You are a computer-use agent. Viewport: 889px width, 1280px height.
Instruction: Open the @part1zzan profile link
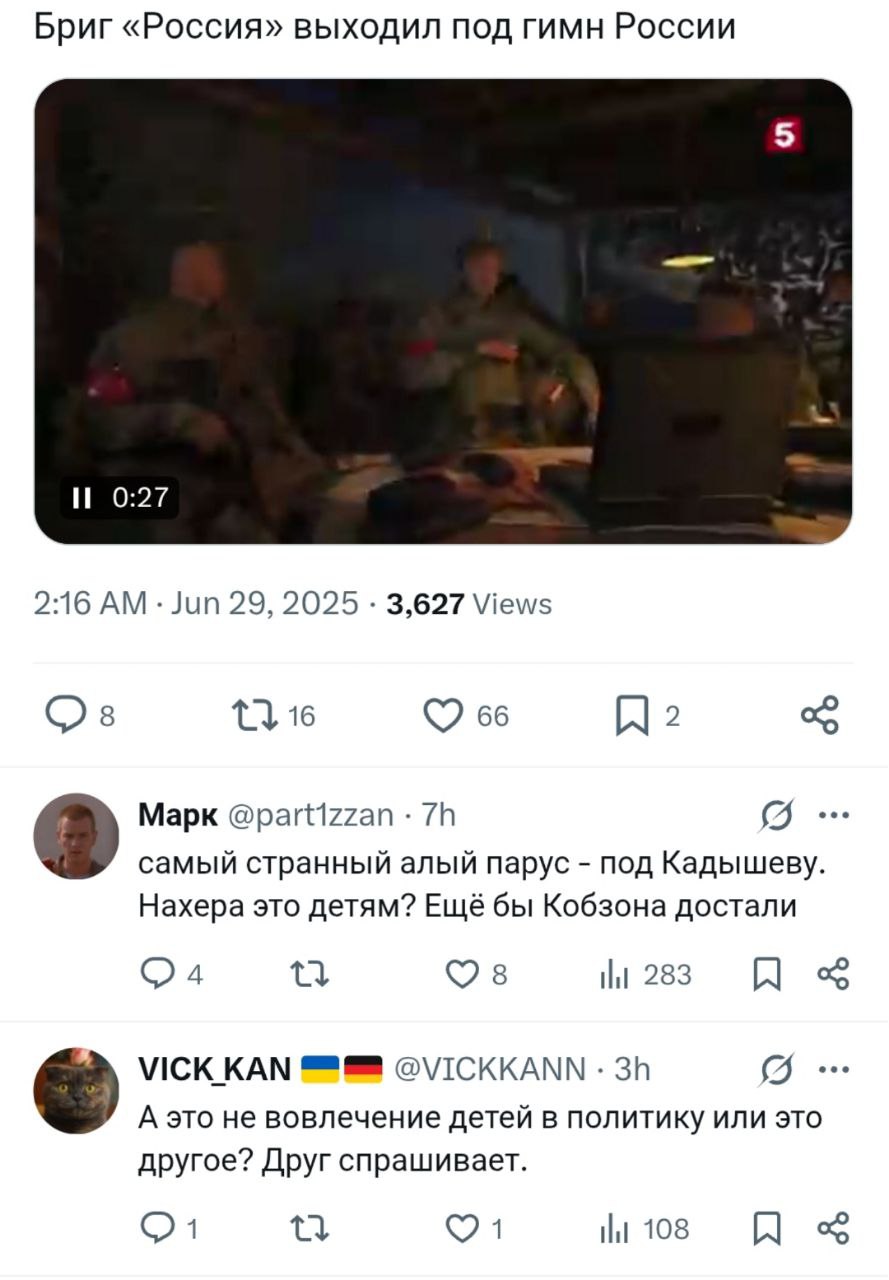tap(311, 816)
